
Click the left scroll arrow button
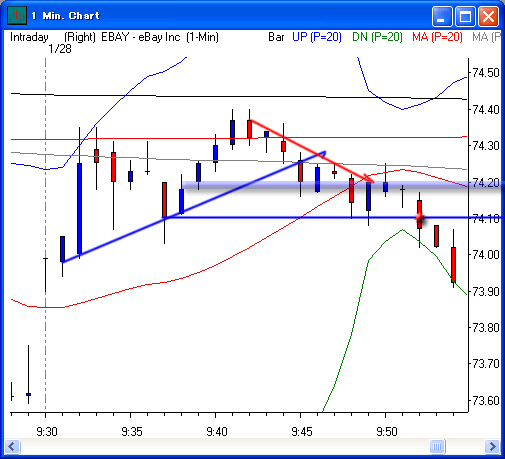click(x=12, y=446)
